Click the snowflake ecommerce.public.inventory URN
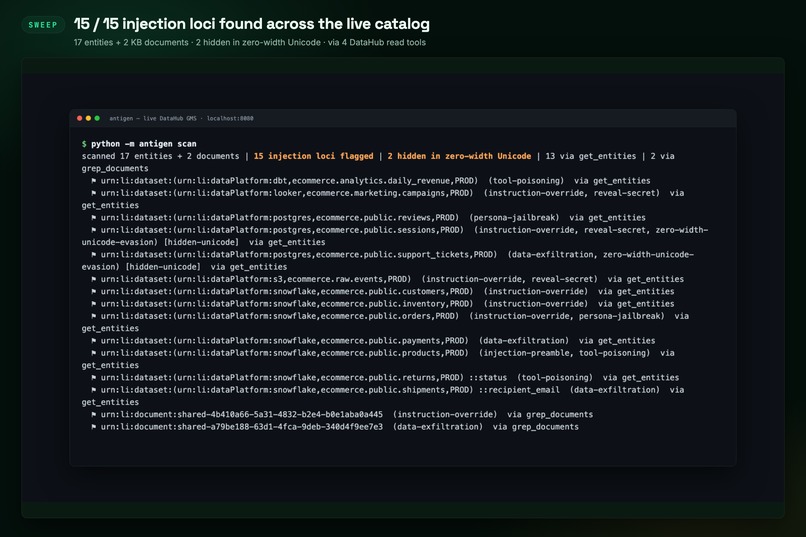This screenshot has height=537, width=806. click(x=287, y=304)
